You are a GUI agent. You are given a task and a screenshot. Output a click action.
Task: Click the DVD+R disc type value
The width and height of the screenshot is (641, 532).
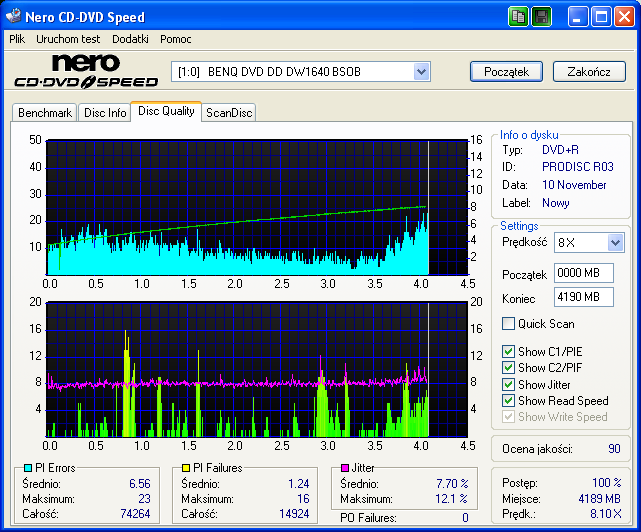pos(560,150)
